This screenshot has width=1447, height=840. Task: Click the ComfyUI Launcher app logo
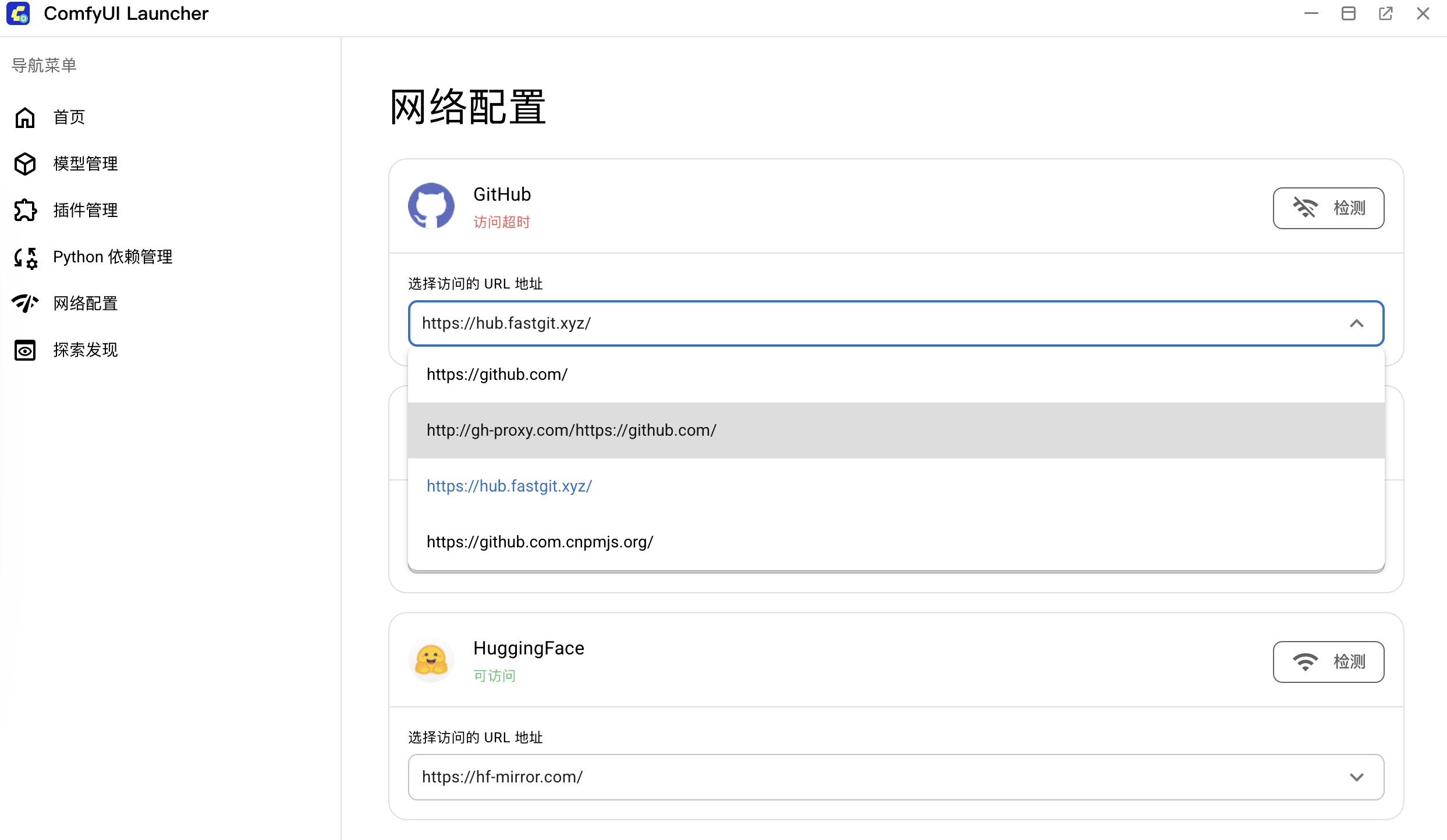point(18,13)
